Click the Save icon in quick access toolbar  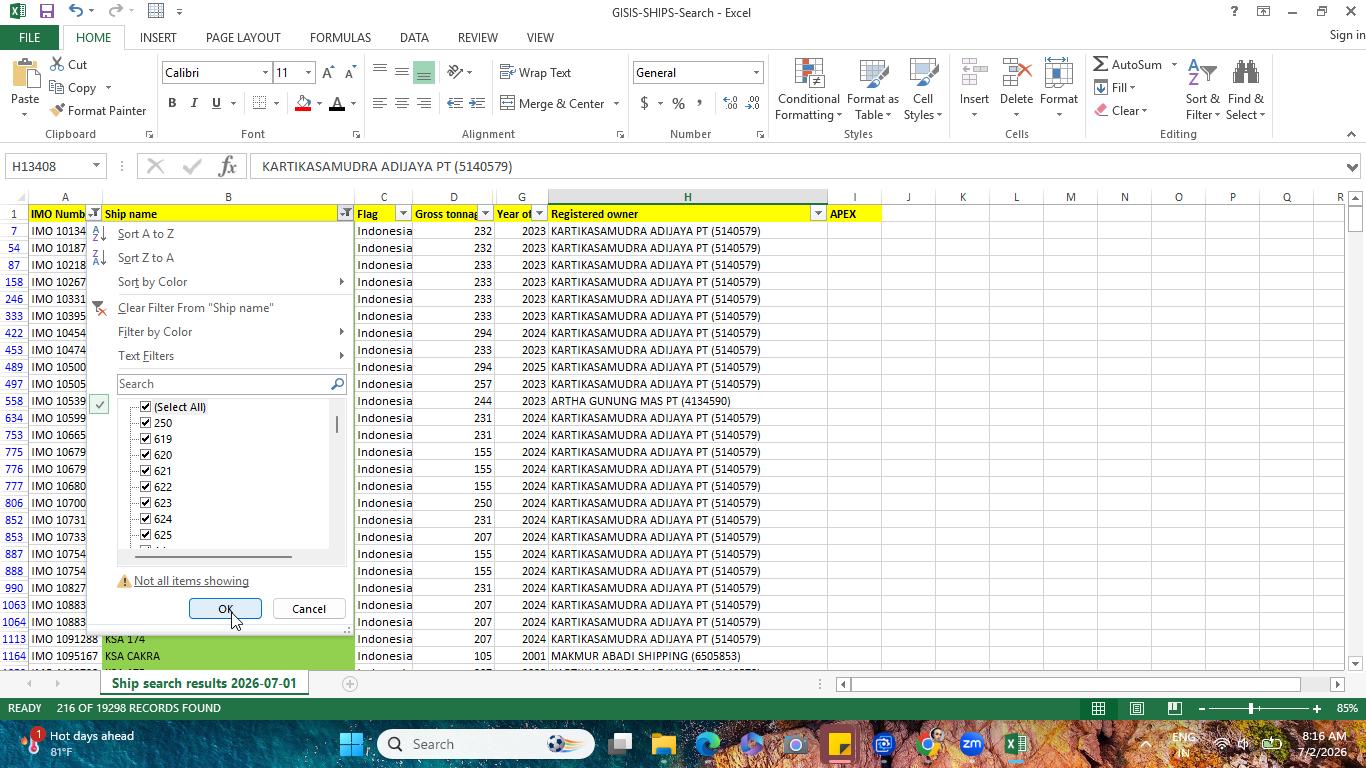(46, 12)
